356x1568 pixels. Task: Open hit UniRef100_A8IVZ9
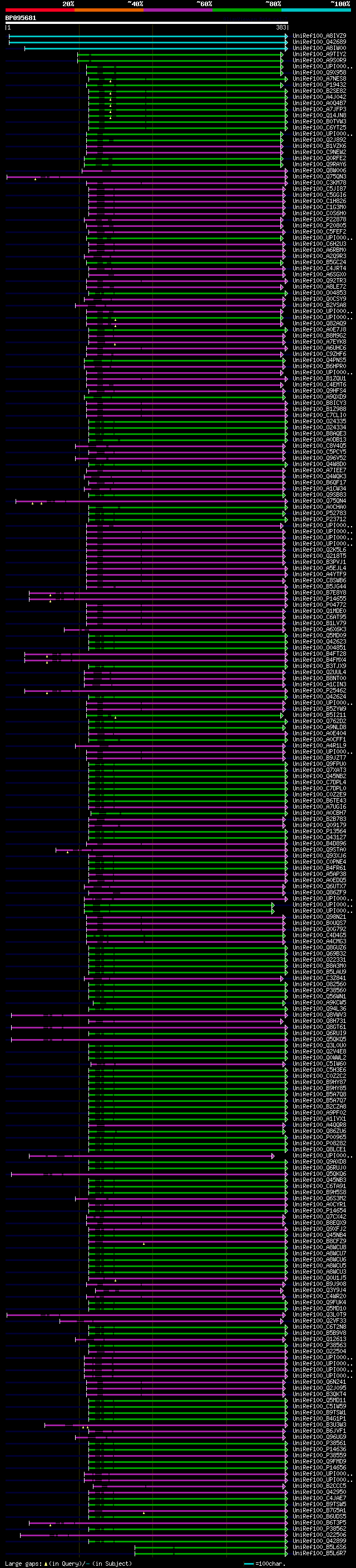[319, 36]
